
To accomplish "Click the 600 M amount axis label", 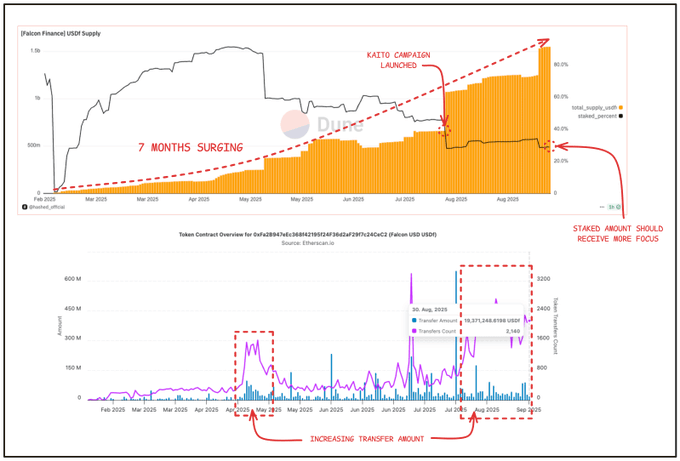I will point(73,279).
